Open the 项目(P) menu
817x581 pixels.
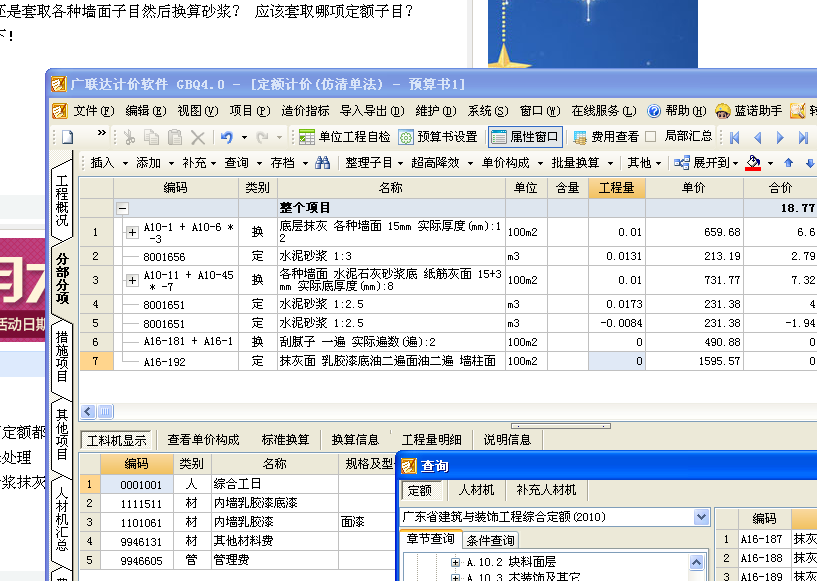[250, 111]
